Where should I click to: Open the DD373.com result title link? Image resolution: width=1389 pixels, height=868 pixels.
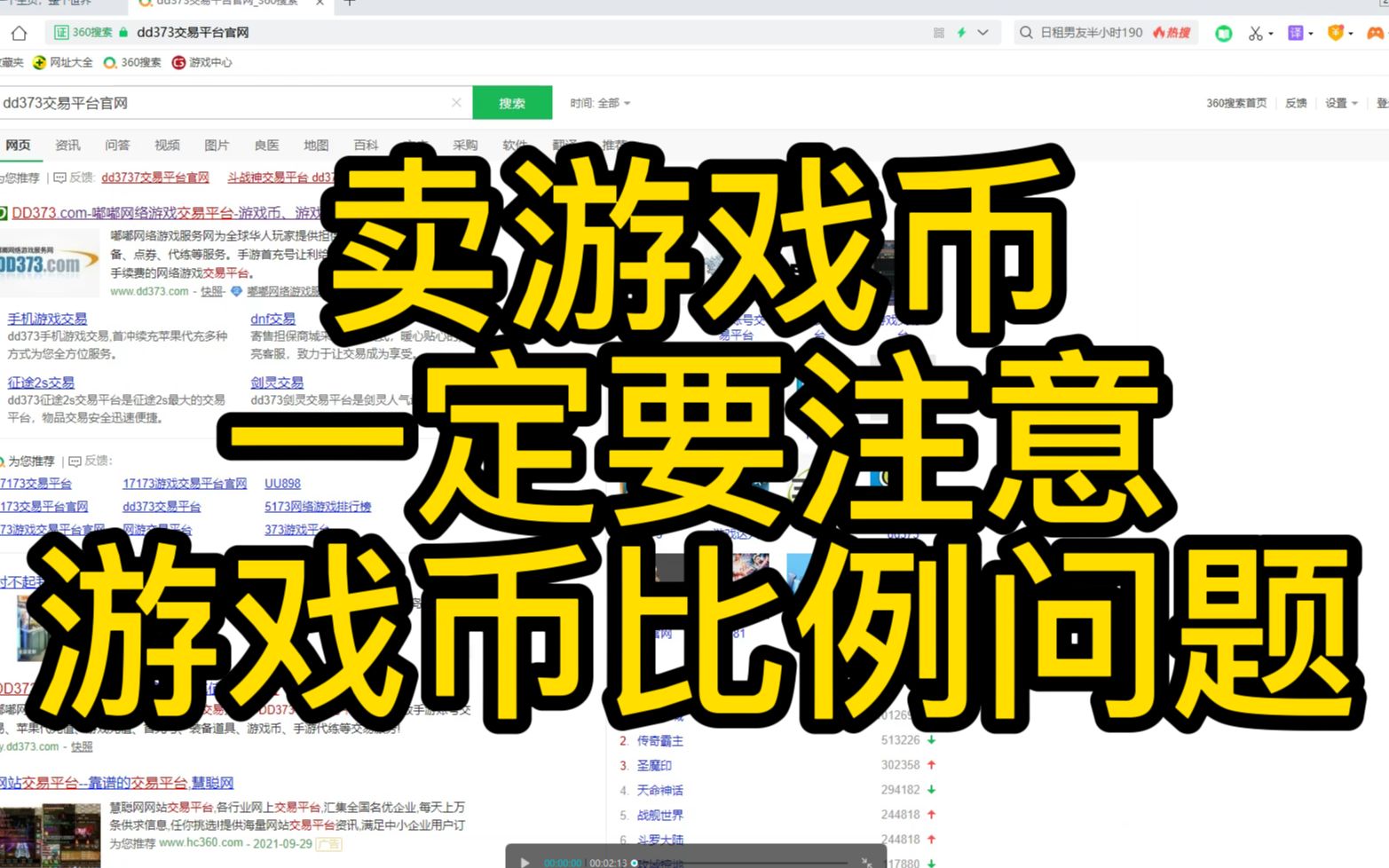coord(165,213)
